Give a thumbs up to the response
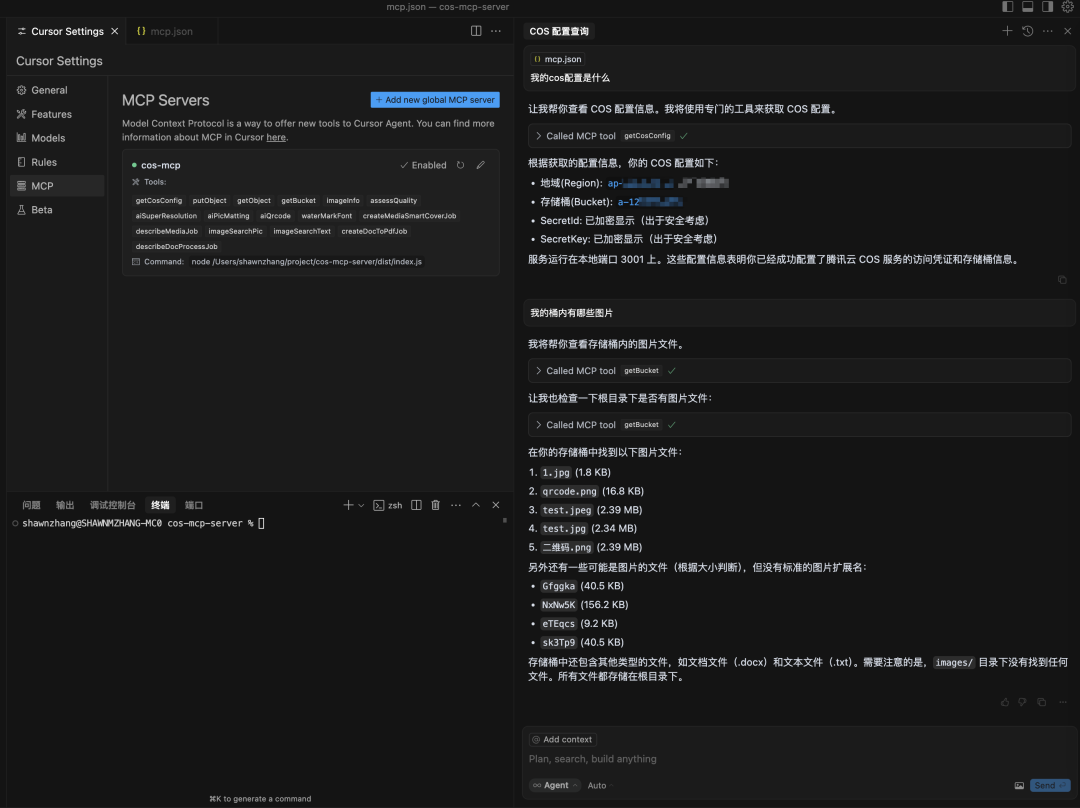The image size is (1080, 808). pos(1005,702)
